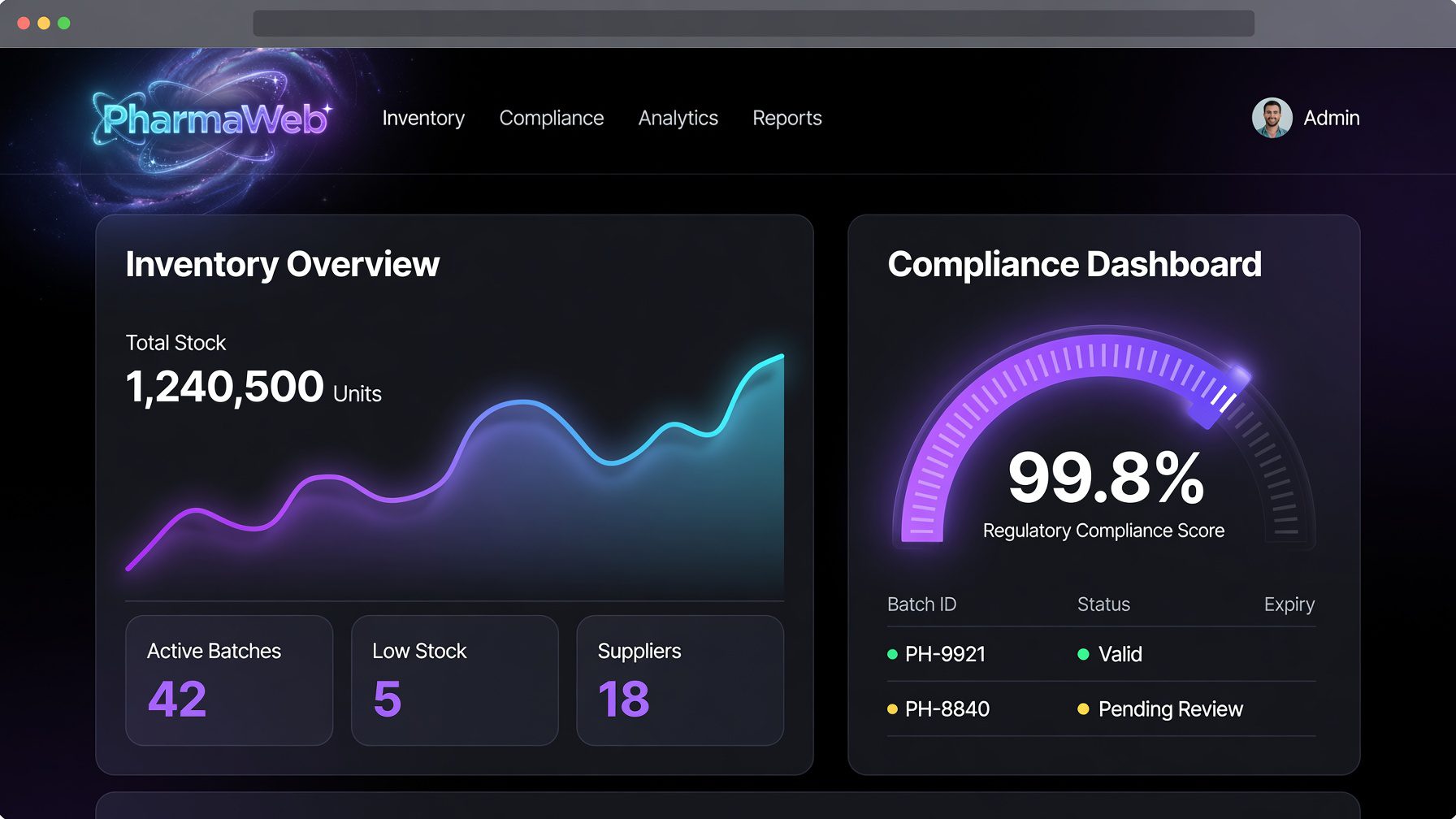Screen dimensions: 1456x819
Task: Click green status dot beside PH-9921
Action: coord(892,654)
